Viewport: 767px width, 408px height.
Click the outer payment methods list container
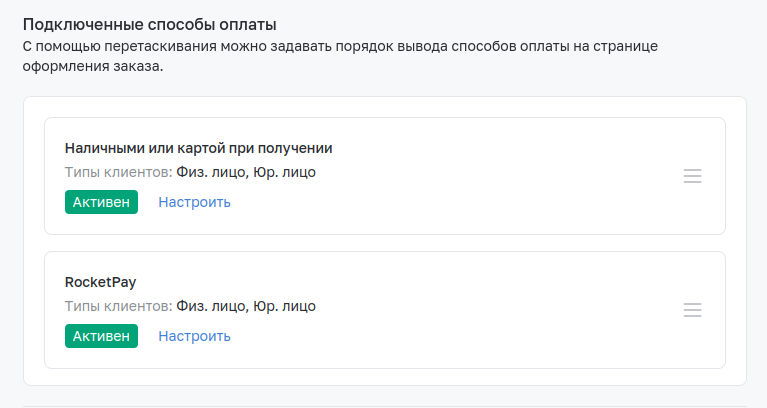pos(385,241)
